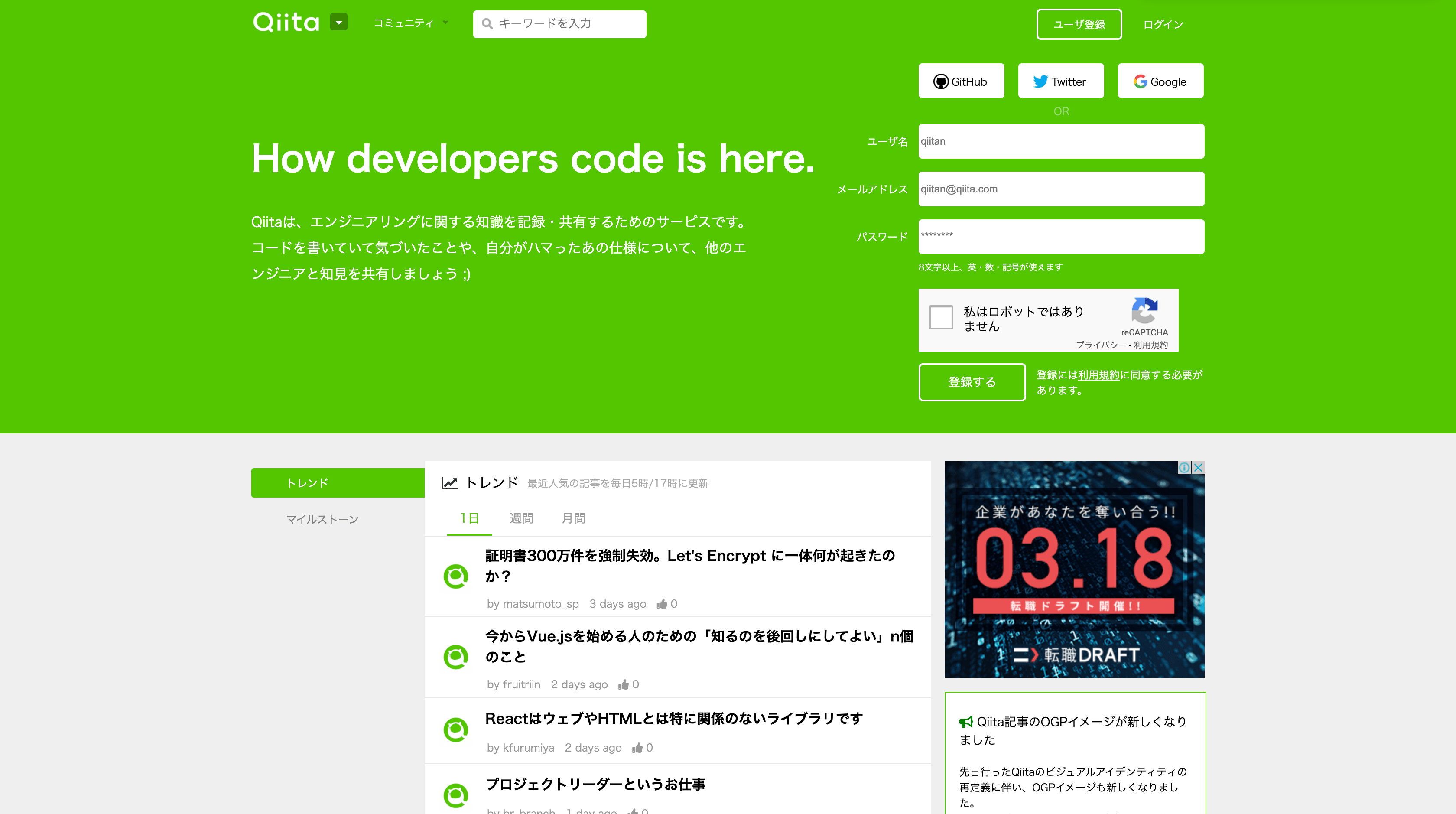Click the search magnifier icon
The height and width of the screenshot is (814, 1456).
487,24
